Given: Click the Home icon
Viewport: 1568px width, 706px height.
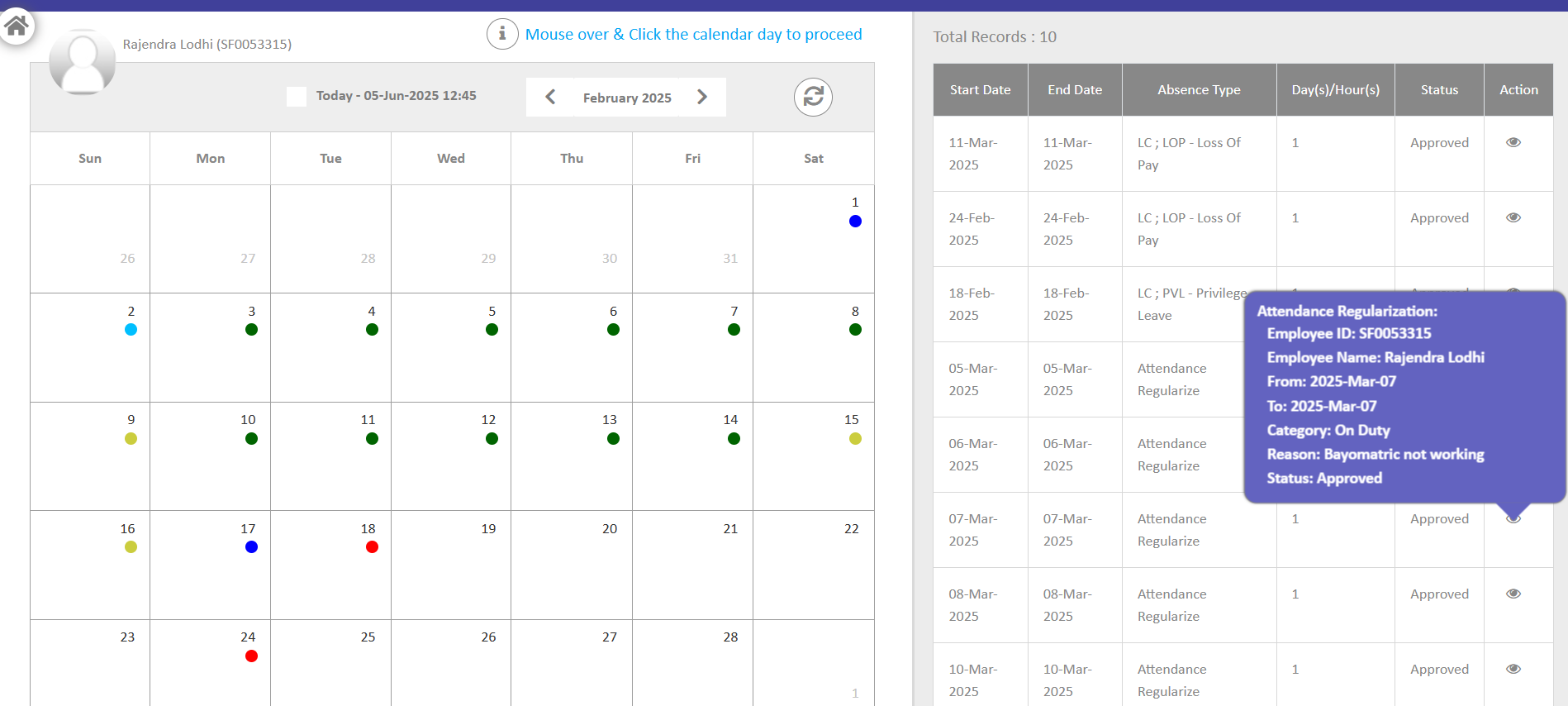Looking at the screenshot, I should pyautogui.click(x=17, y=26).
